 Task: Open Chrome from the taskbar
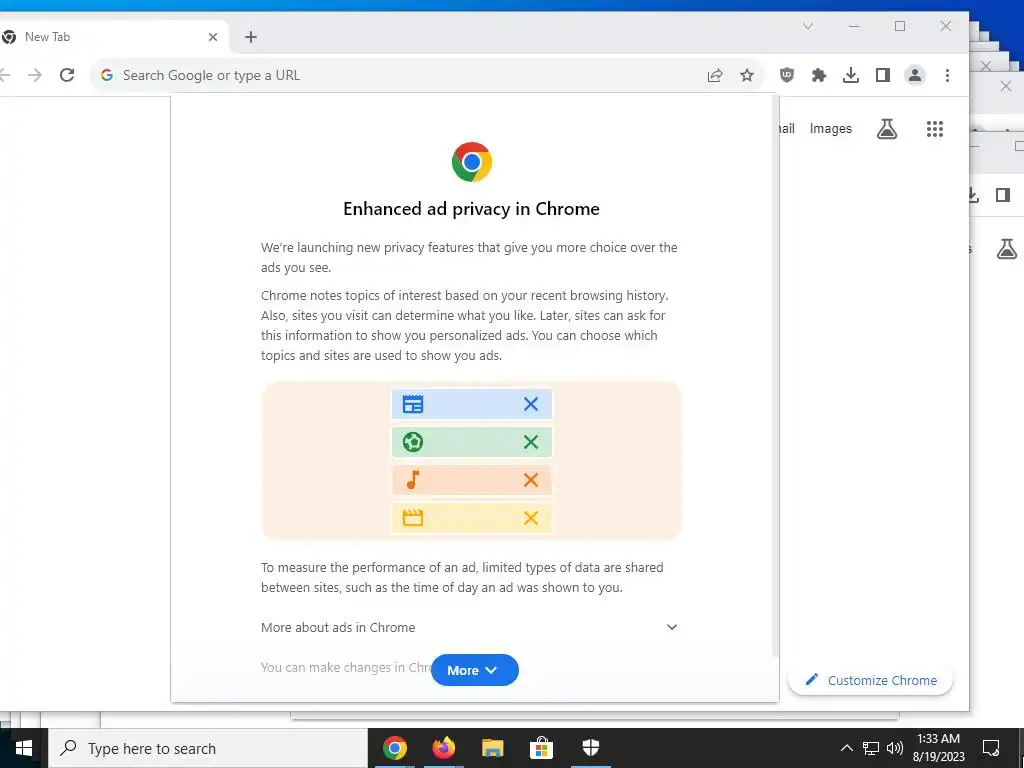[x=394, y=748]
